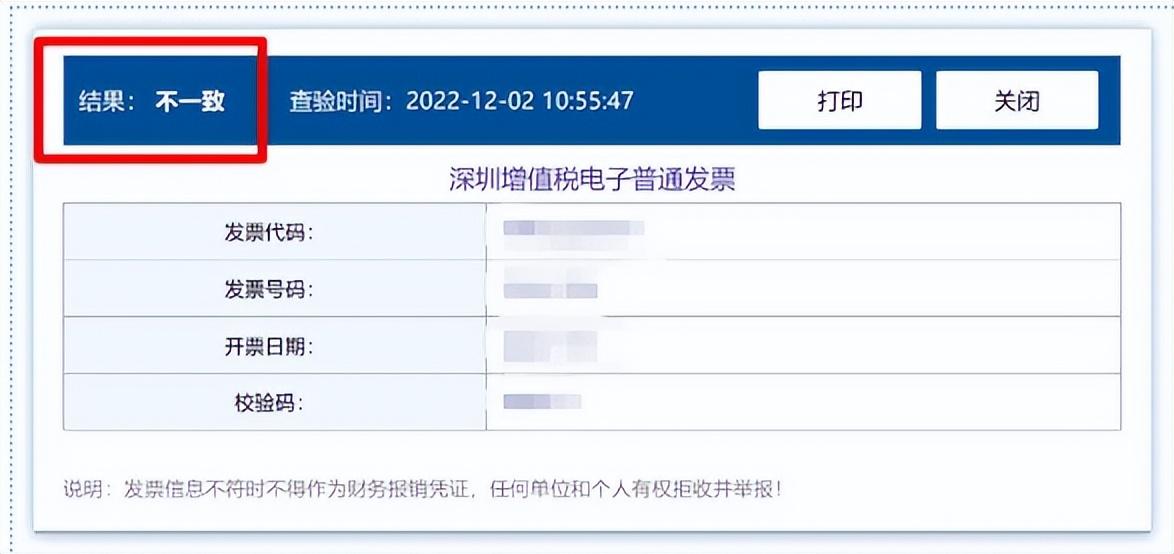Click the 深圳增值税电子普通发票 title
Viewport: 1174px width, 554px height.
point(592,180)
